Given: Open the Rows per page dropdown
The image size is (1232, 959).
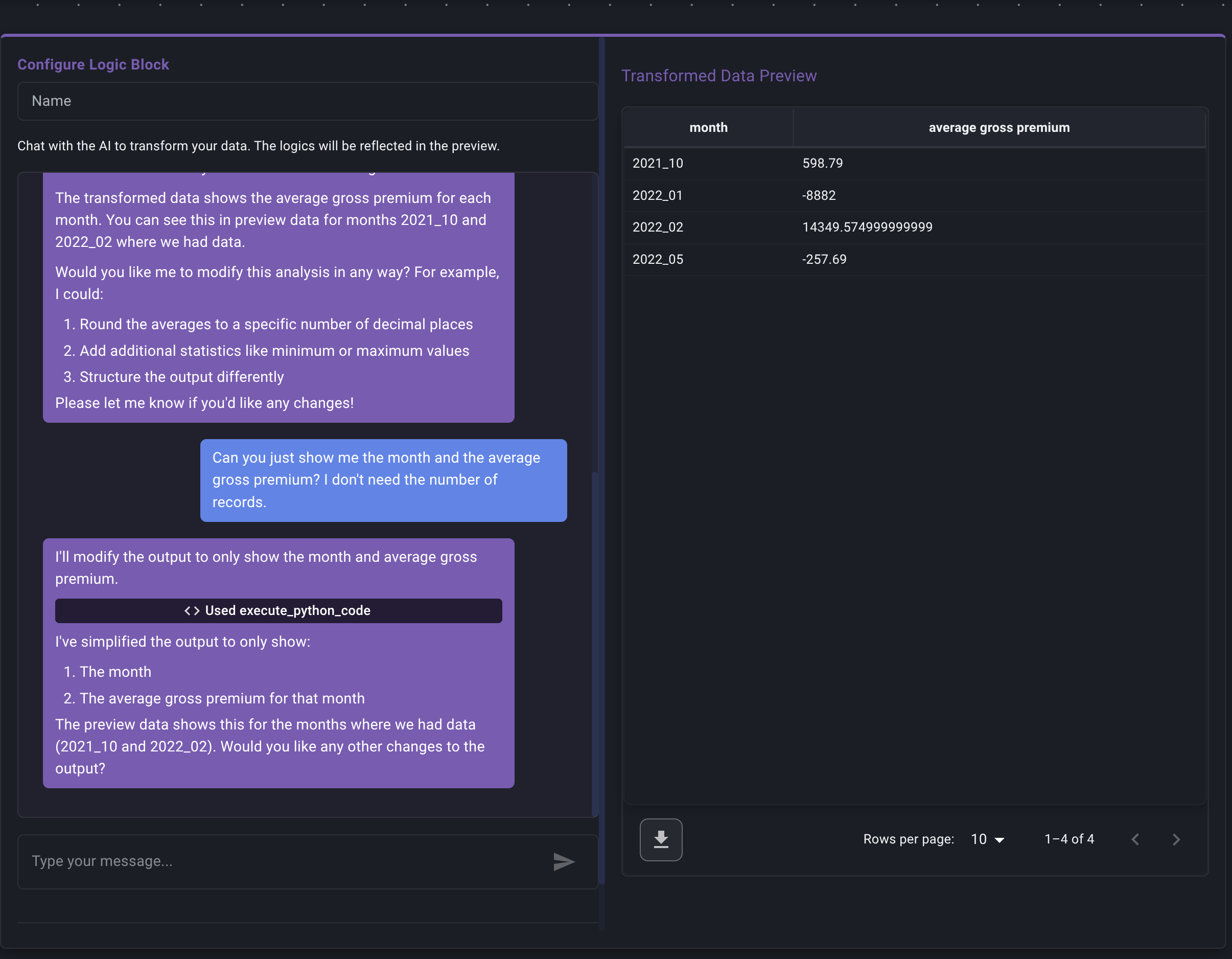Looking at the screenshot, I should click(986, 839).
